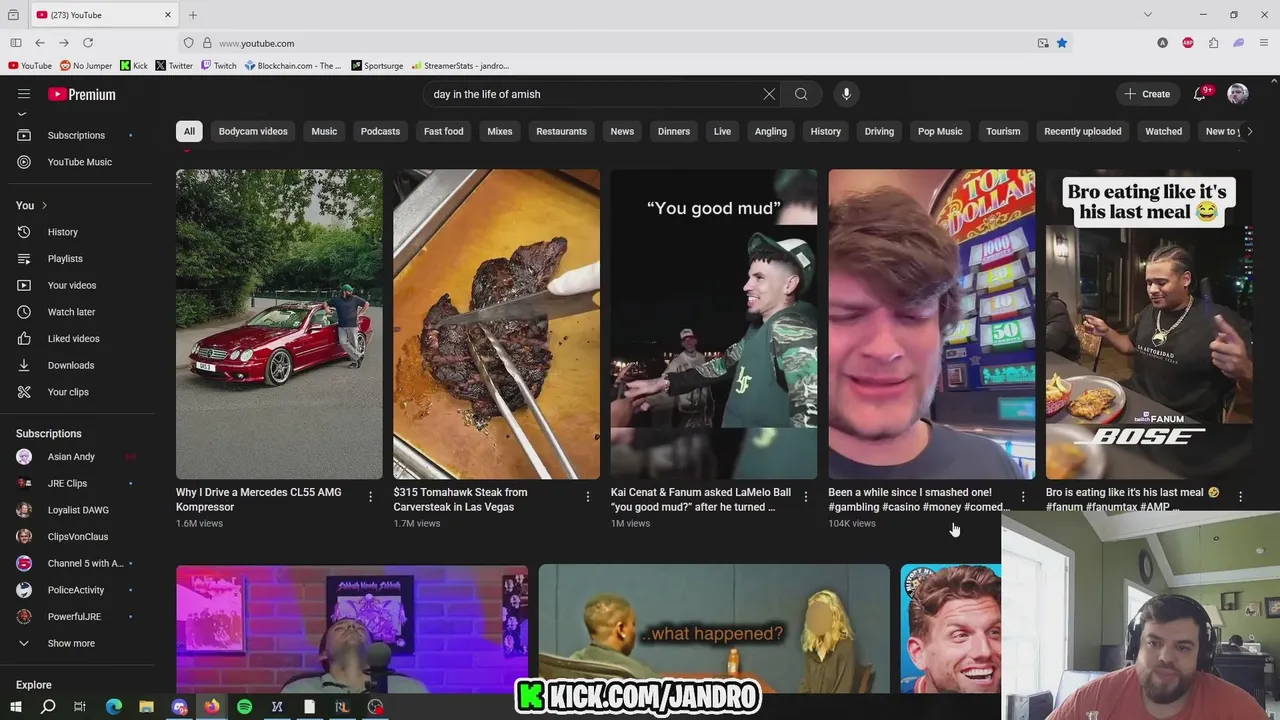The image size is (1280, 720).
Task: Open the notifications bell
Action: tap(1199, 94)
